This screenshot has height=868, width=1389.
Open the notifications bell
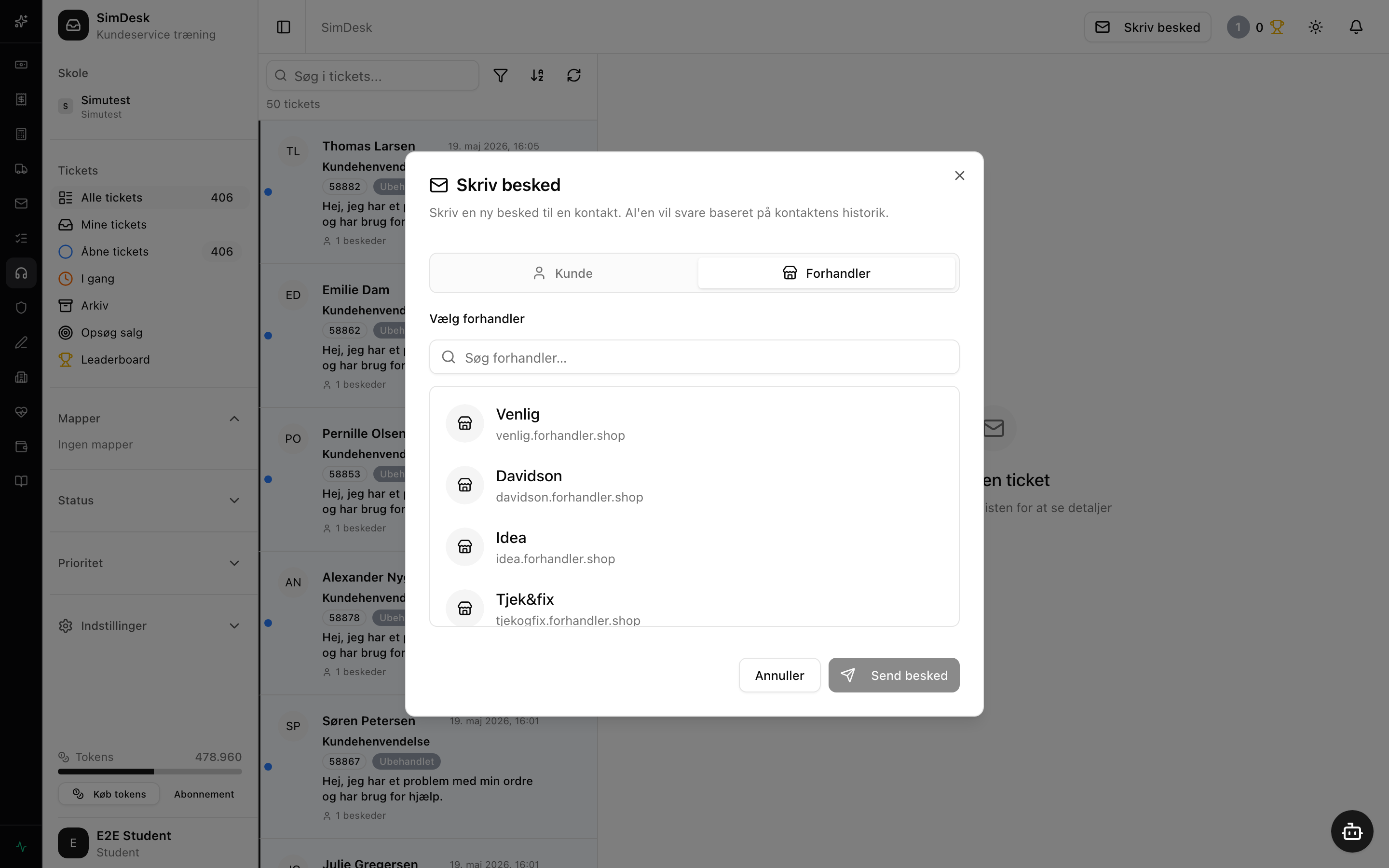click(1356, 27)
